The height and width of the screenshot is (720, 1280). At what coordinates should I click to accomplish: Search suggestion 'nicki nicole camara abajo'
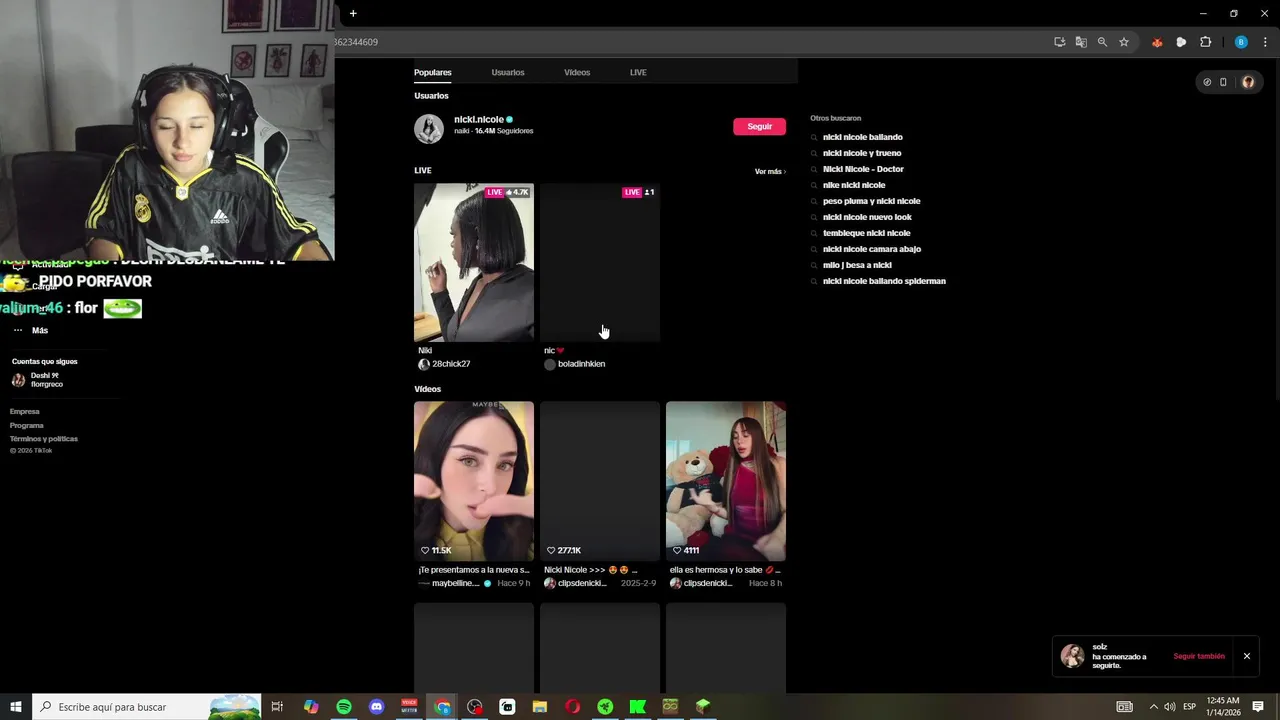[872, 249]
